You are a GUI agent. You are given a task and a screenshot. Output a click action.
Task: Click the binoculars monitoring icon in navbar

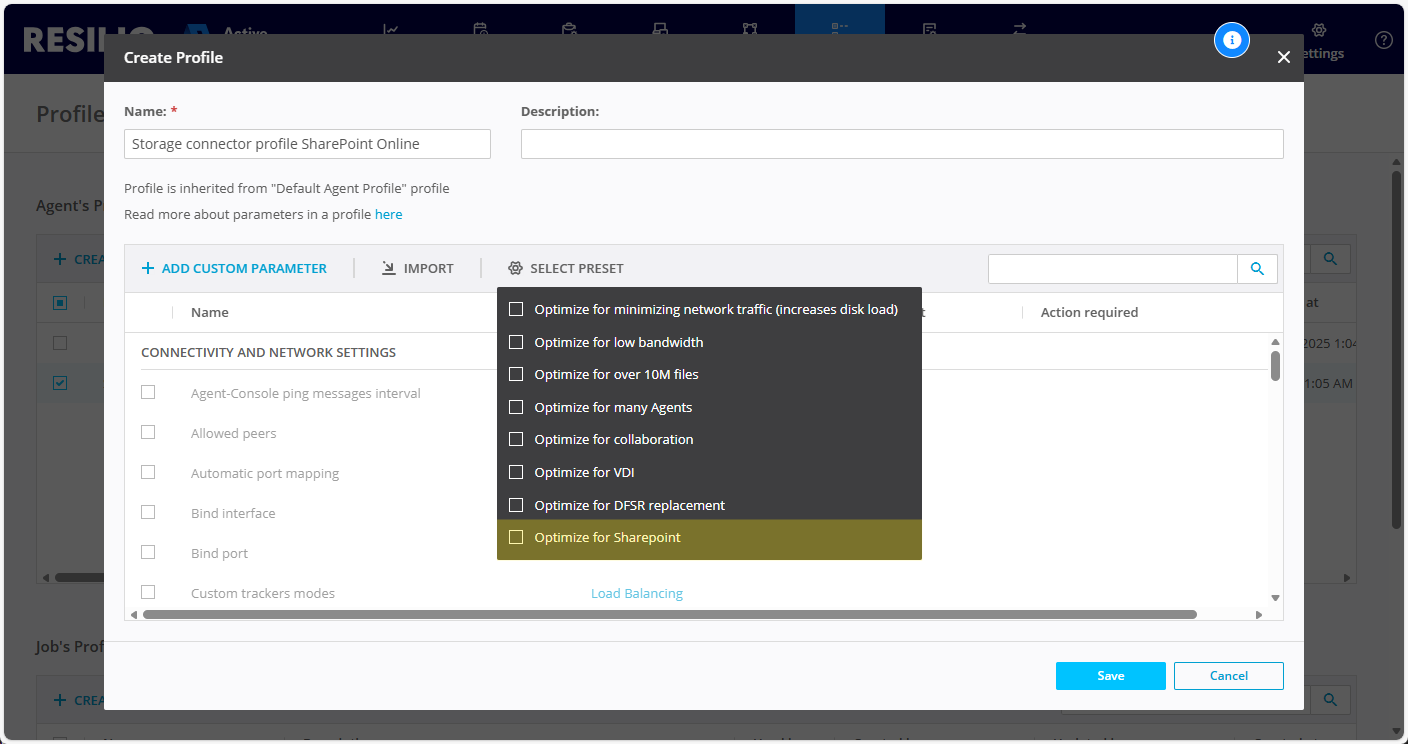coord(750,30)
